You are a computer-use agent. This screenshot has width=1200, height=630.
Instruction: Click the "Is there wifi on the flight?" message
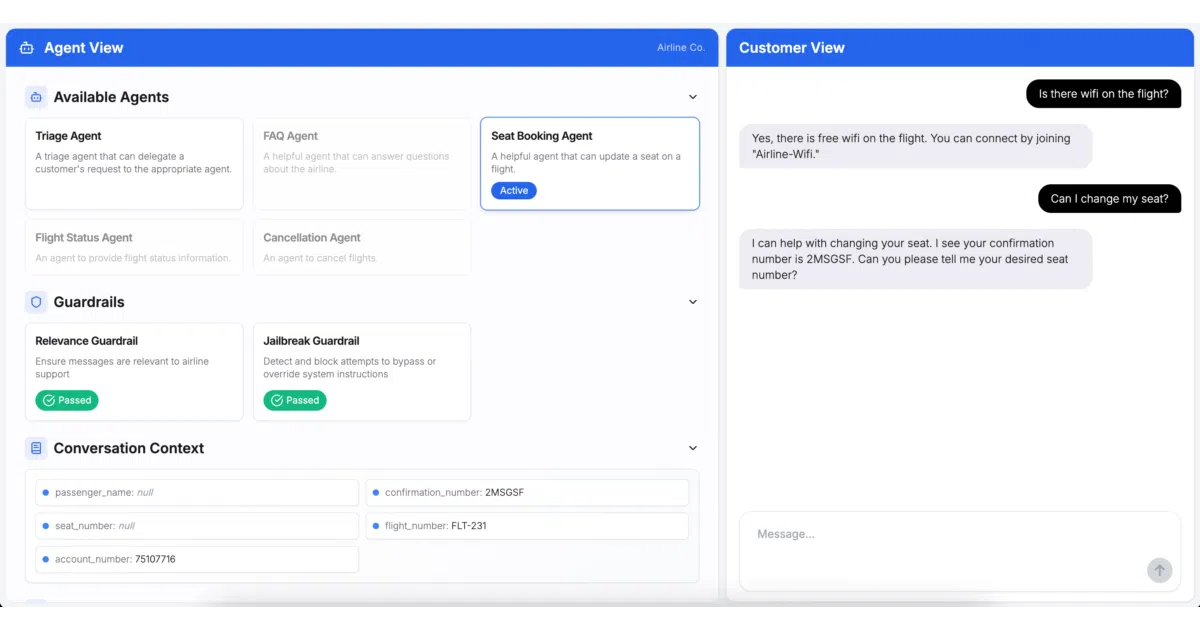(1103, 94)
